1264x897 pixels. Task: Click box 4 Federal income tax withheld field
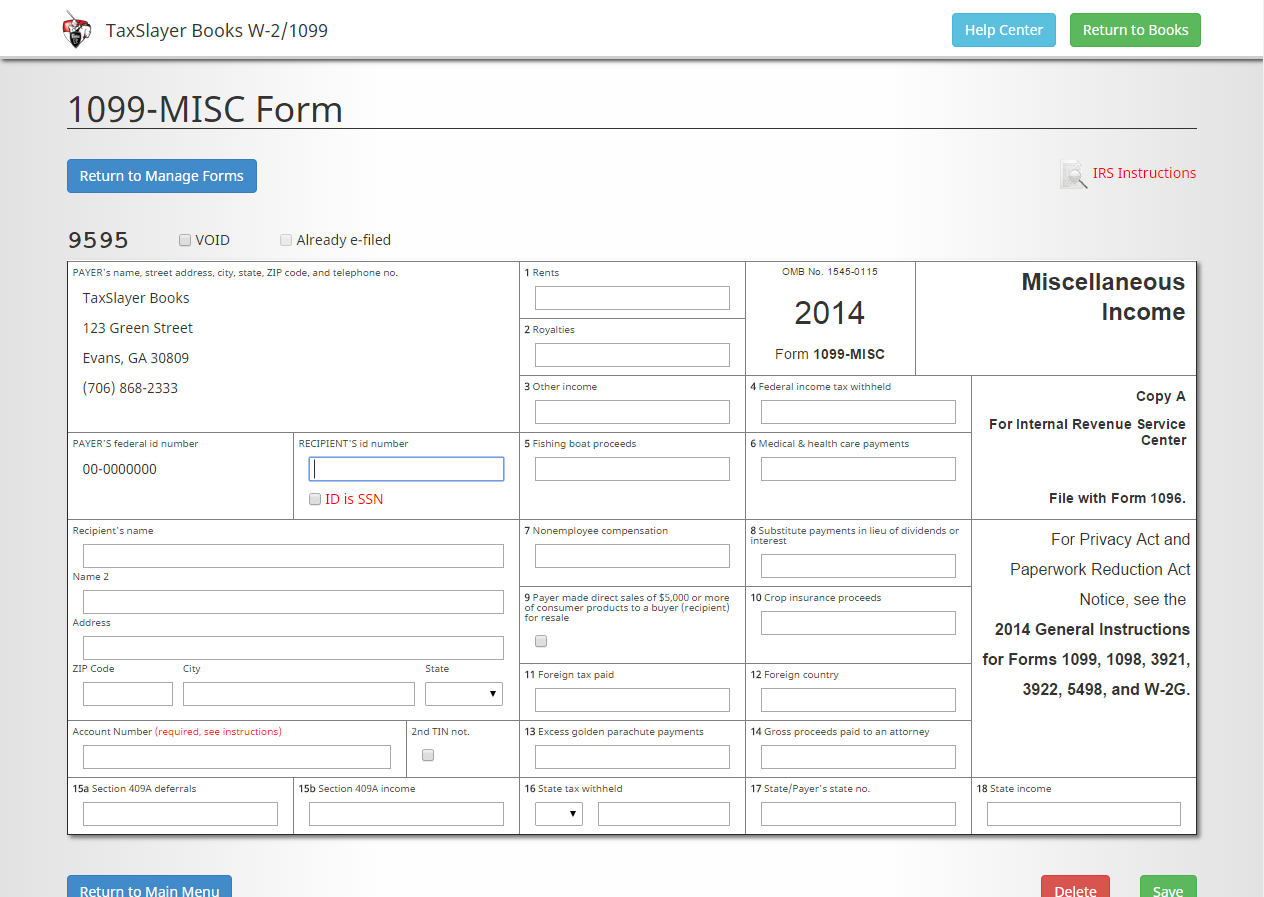tap(858, 412)
